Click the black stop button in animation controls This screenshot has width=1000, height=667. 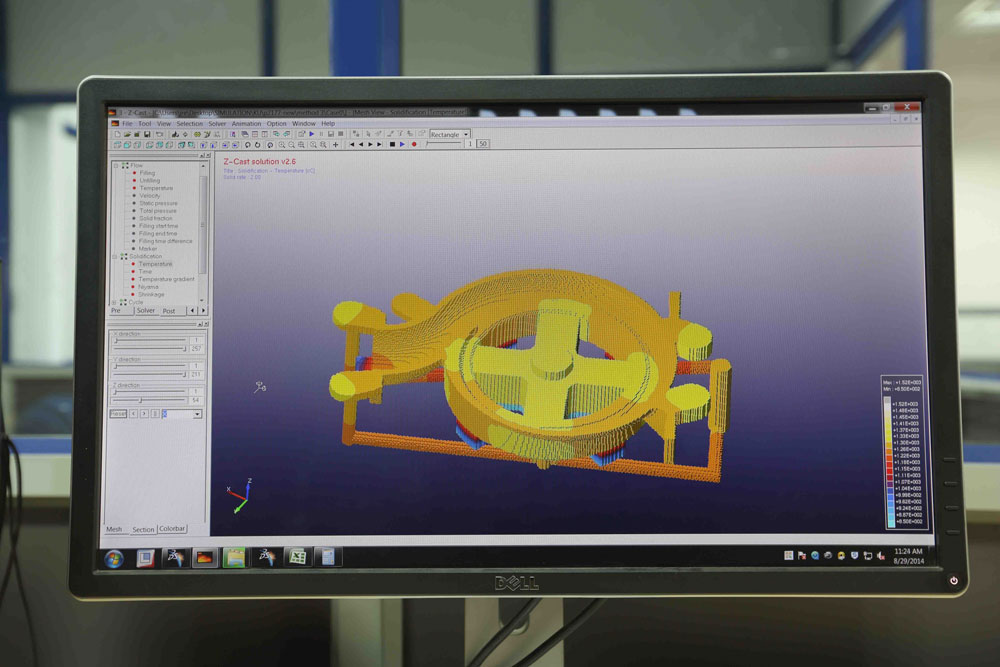tap(392, 144)
